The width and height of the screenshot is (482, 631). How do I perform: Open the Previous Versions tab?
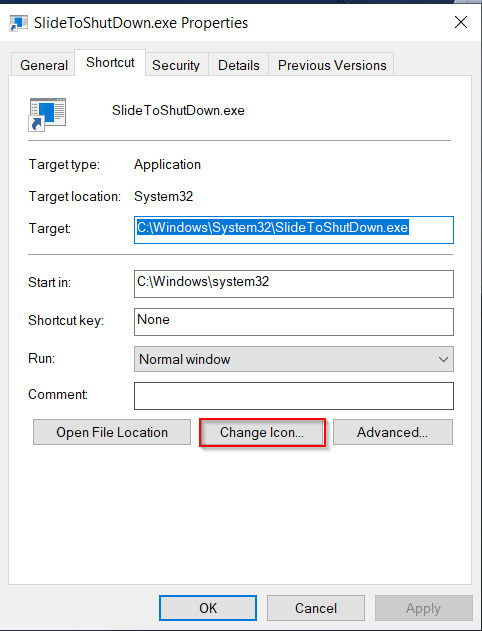click(332, 65)
